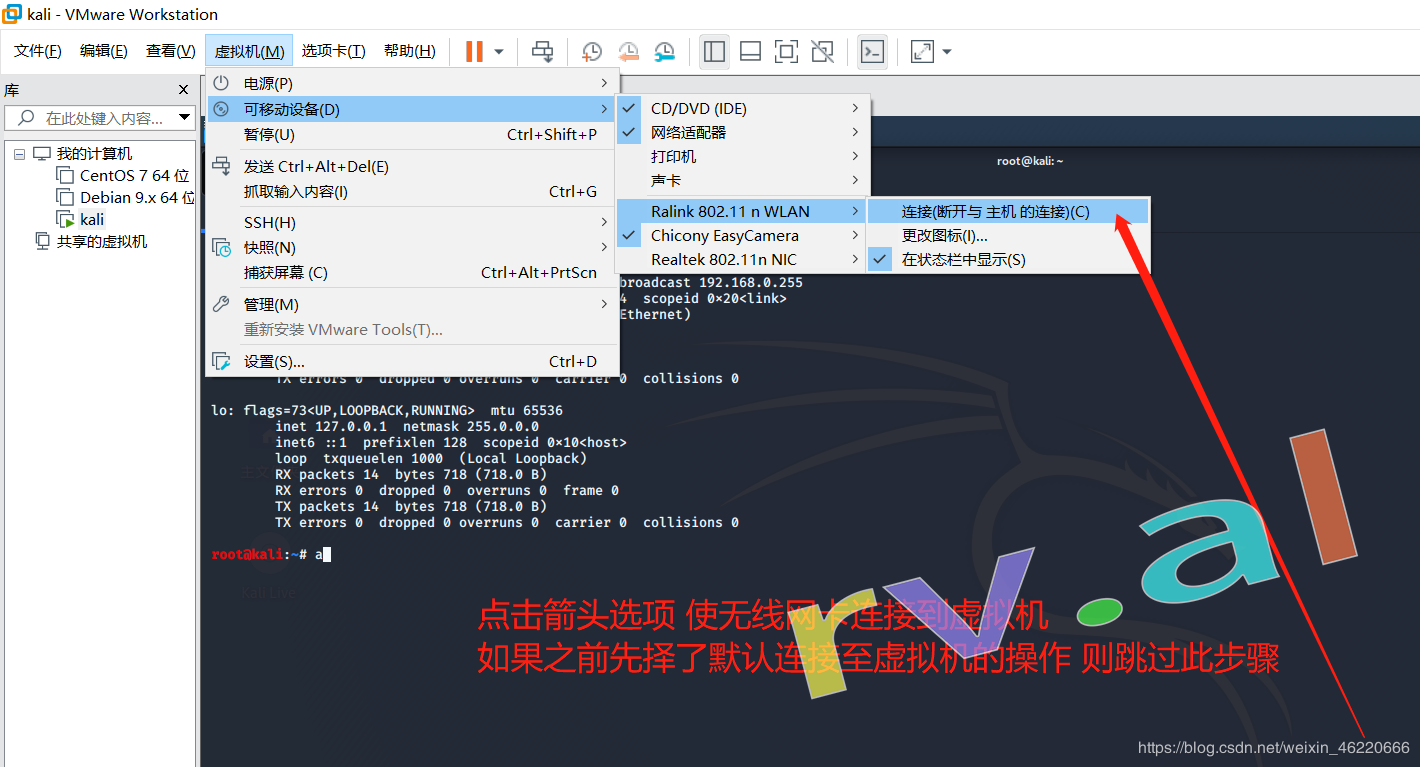
Task: Click the wrench icon beside 管理(M)
Action: pos(221,304)
